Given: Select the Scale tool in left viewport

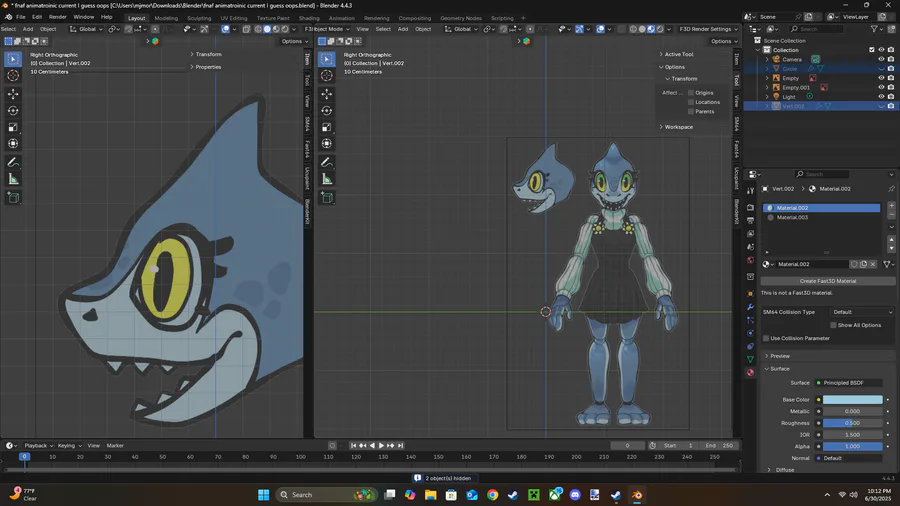Looking at the screenshot, I should click(x=13, y=127).
